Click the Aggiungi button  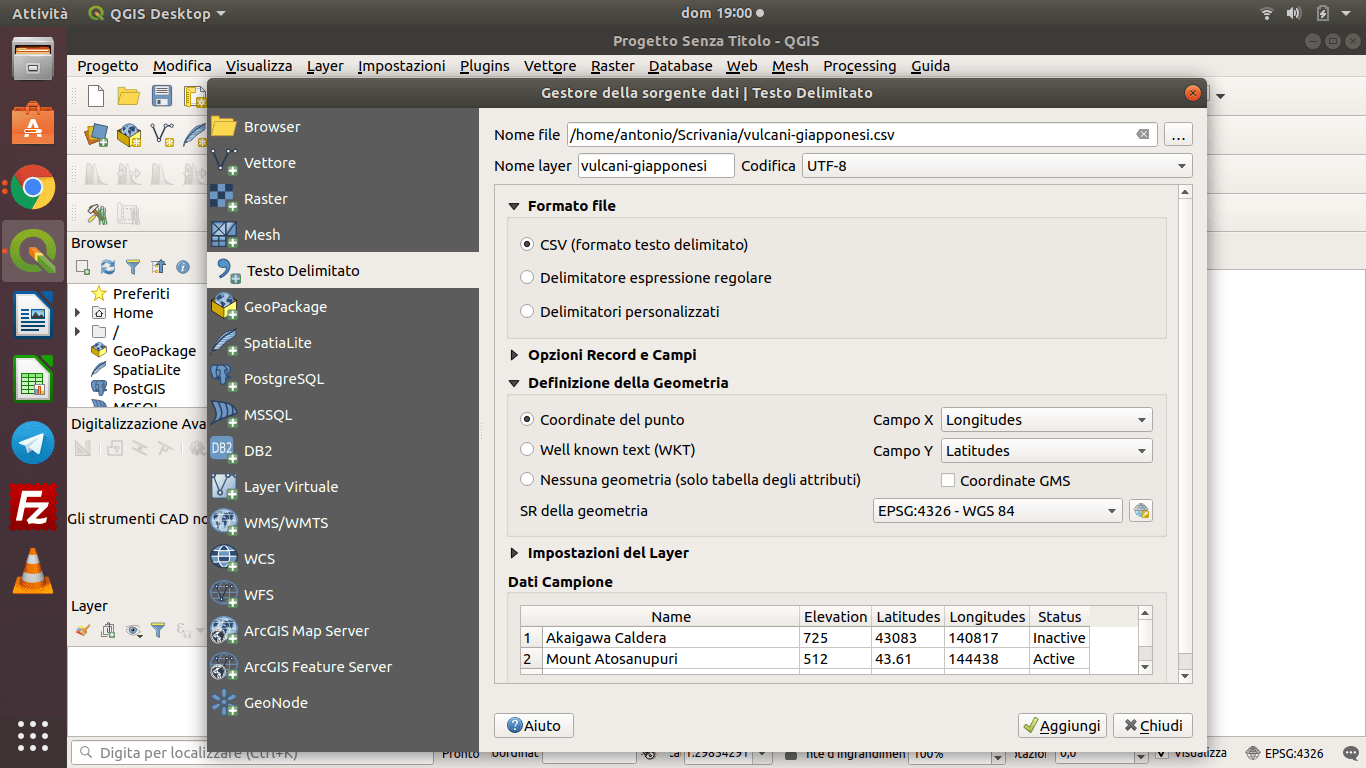[1062, 726]
